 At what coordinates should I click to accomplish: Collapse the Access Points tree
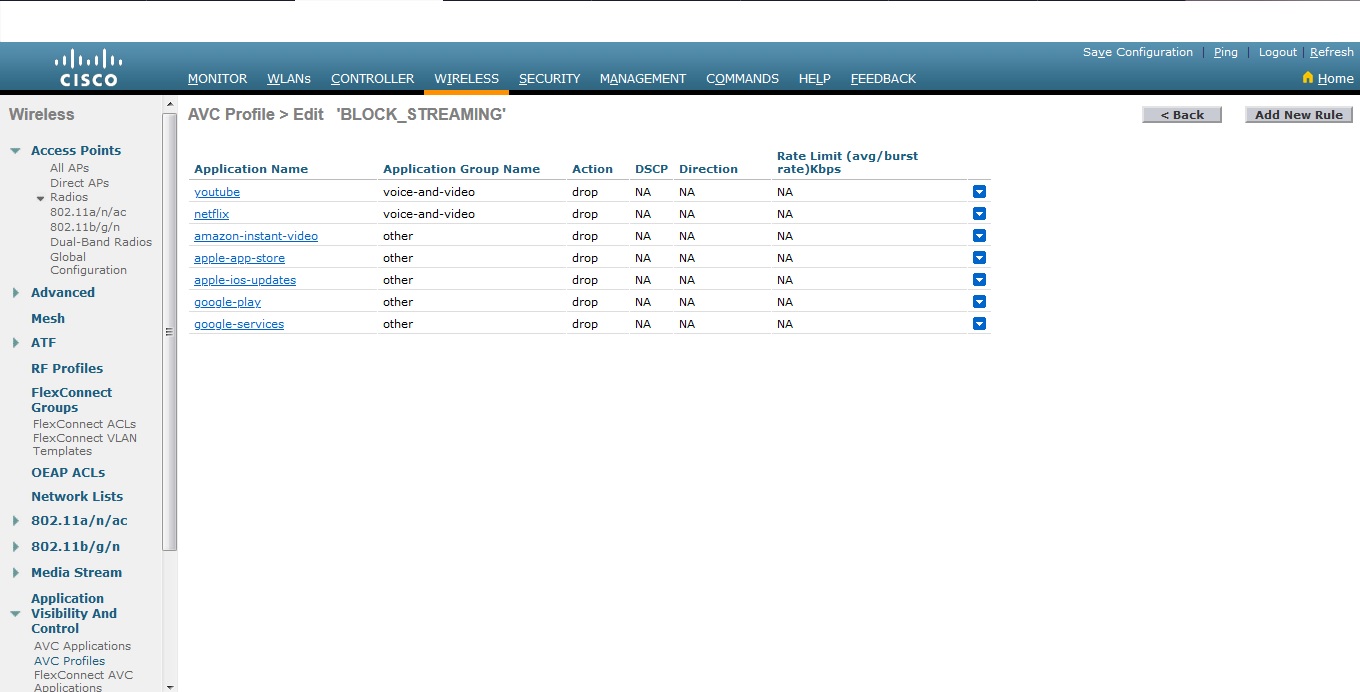14,150
